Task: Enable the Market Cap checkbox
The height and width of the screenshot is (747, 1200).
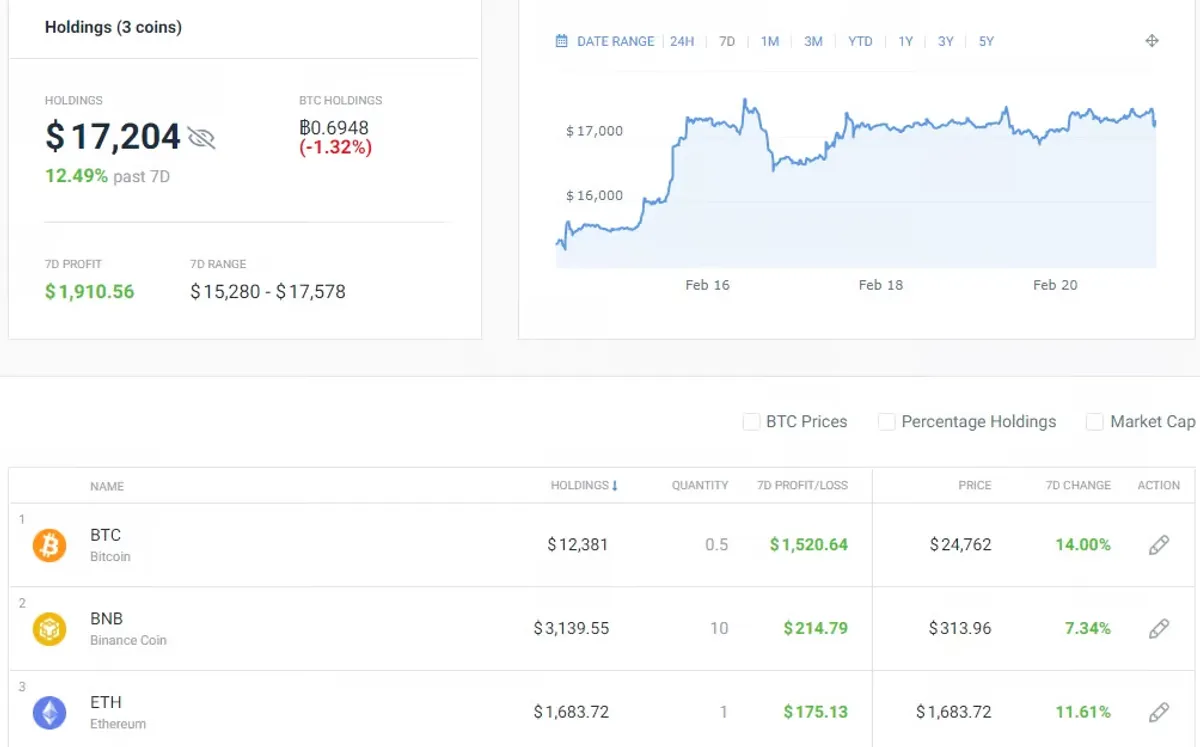Action: [x=1095, y=422]
